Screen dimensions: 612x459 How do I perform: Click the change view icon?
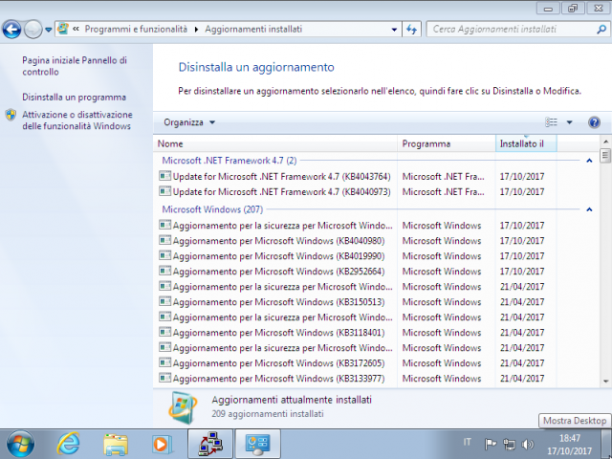point(551,123)
